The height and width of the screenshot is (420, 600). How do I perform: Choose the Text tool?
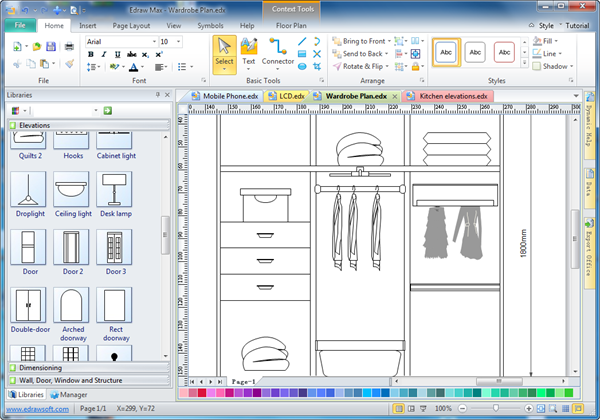[249, 51]
